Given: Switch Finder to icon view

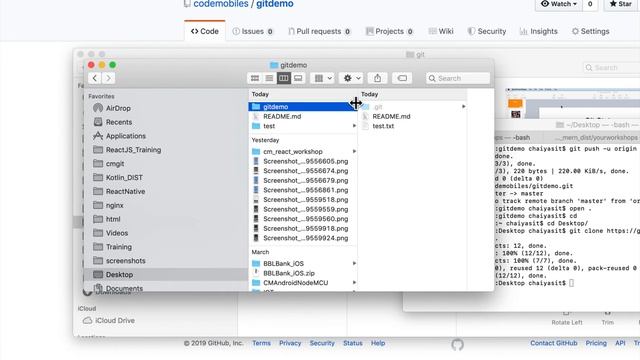Looking at the screenshot, I should pyautogui.click(x=255, y=78).
